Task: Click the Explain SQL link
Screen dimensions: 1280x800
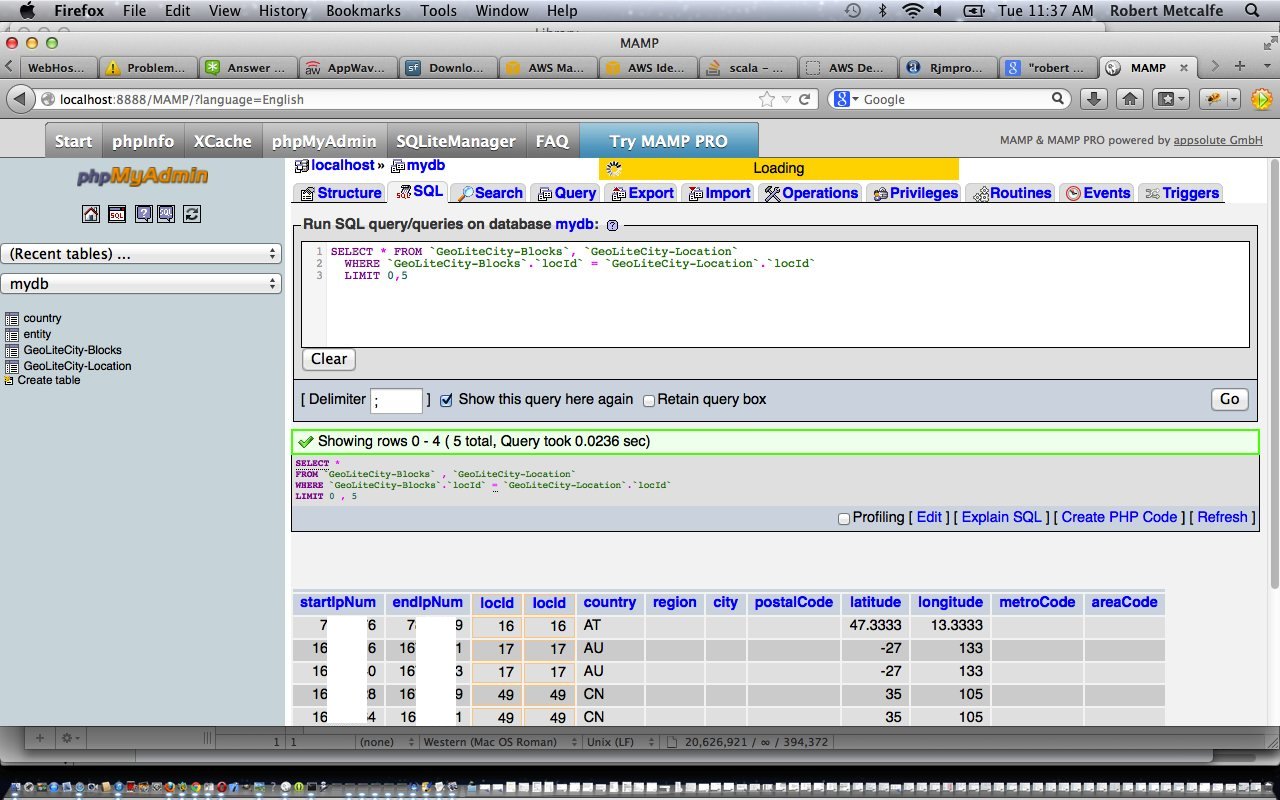Action: [x=1001, y=517]
